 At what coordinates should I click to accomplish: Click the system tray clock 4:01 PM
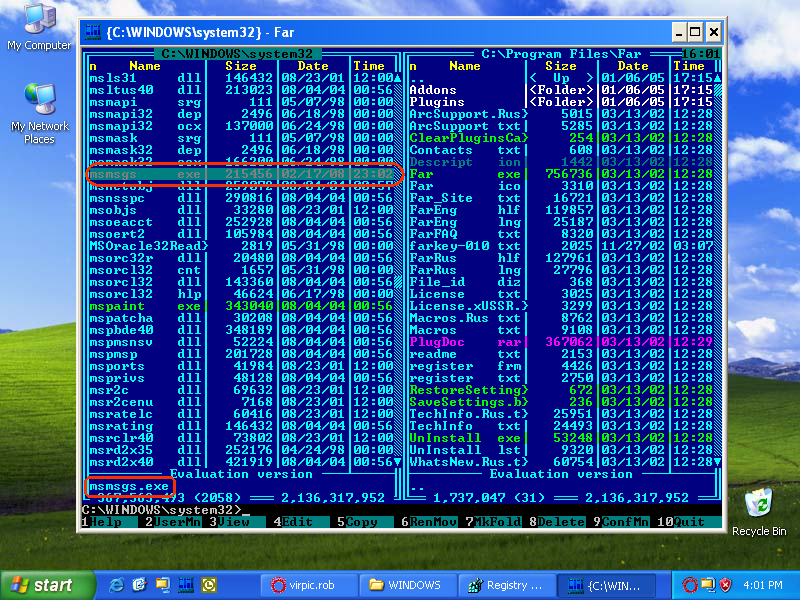point(763,585)
